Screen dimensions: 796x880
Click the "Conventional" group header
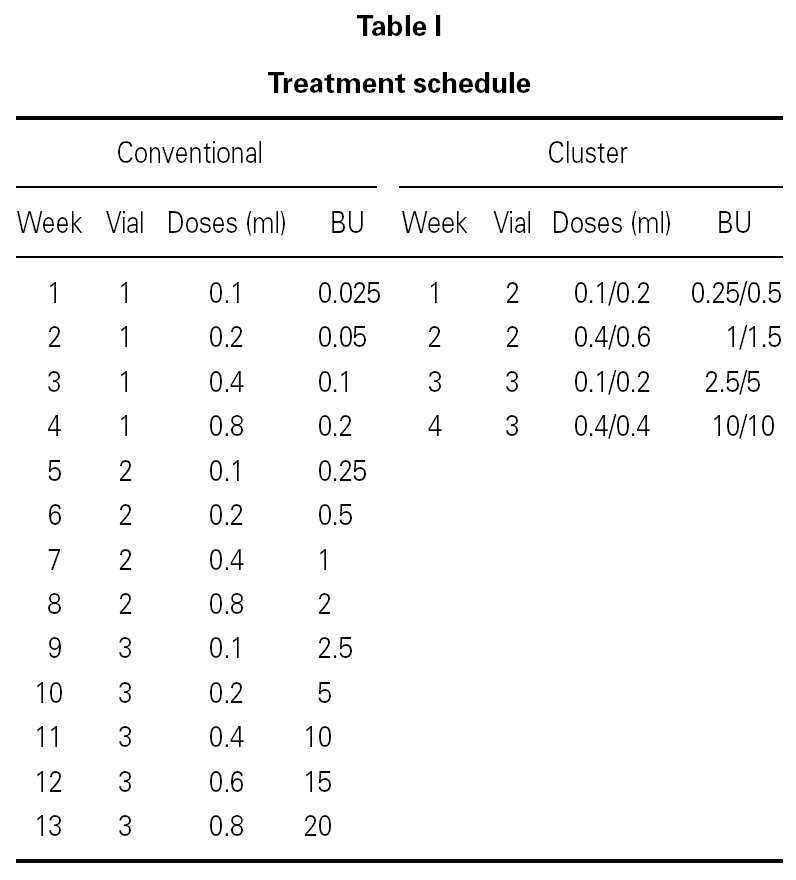(x=190, y=153)
